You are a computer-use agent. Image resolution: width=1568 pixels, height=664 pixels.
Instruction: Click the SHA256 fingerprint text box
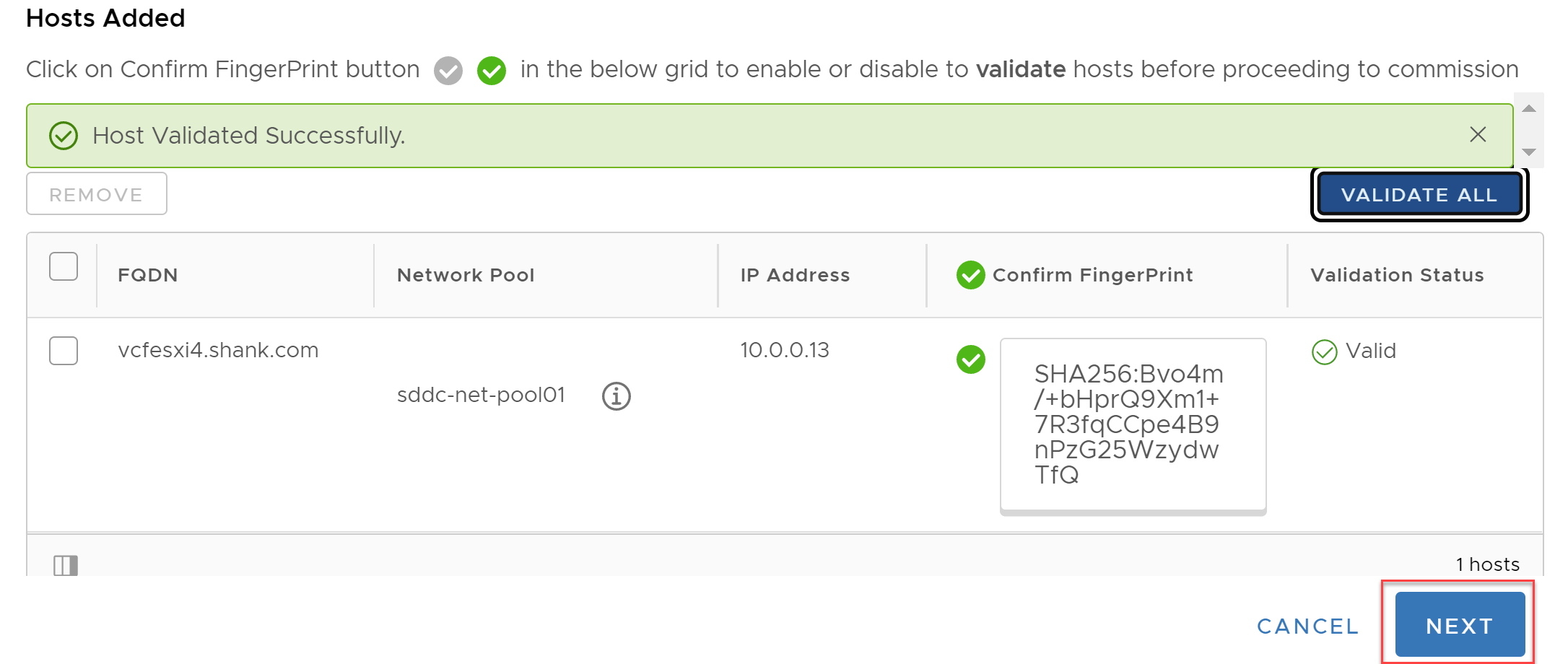click(x=1133, y=425)
